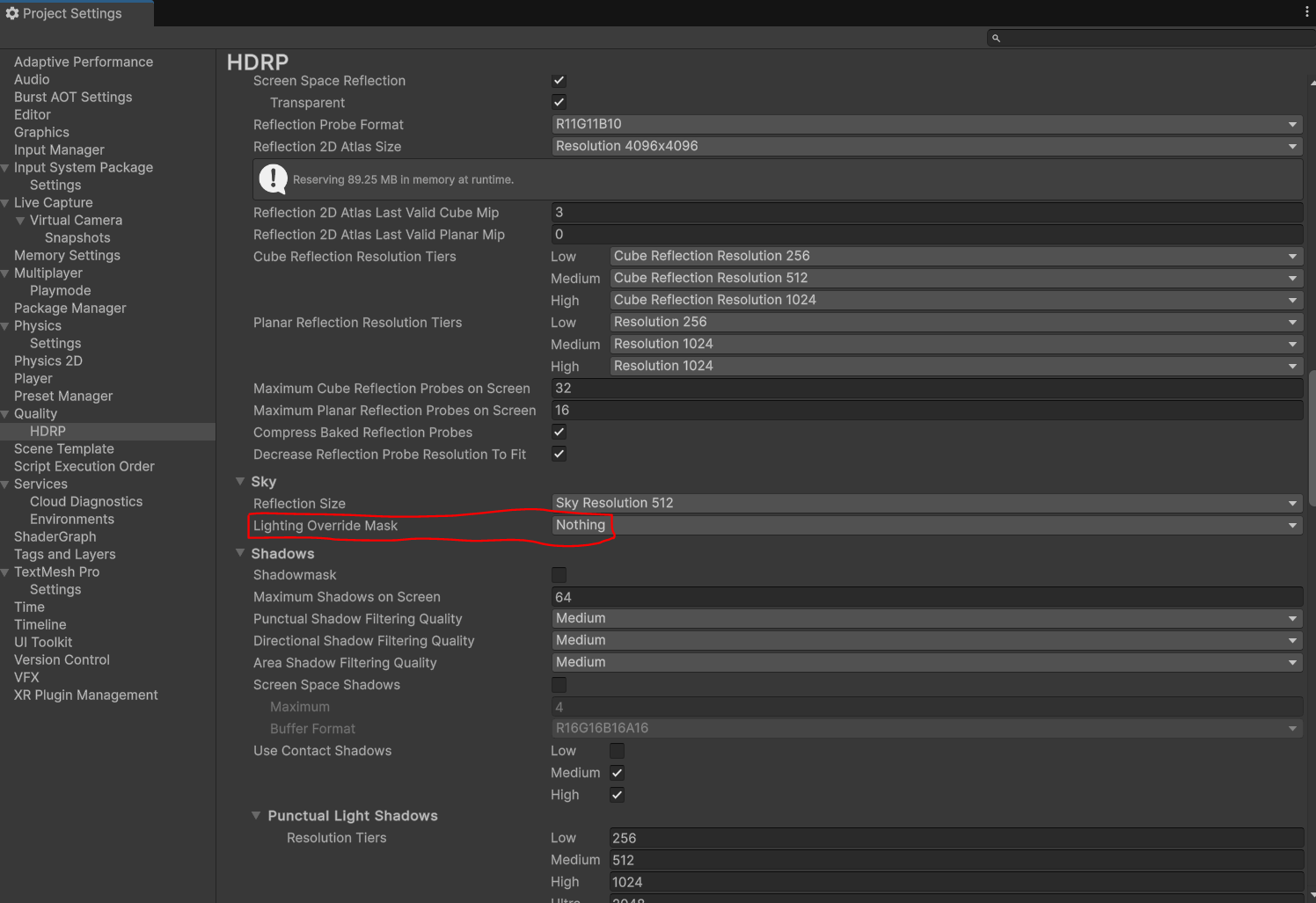
Task: Click the memory reservation info icon
Action: coord(273,178)
